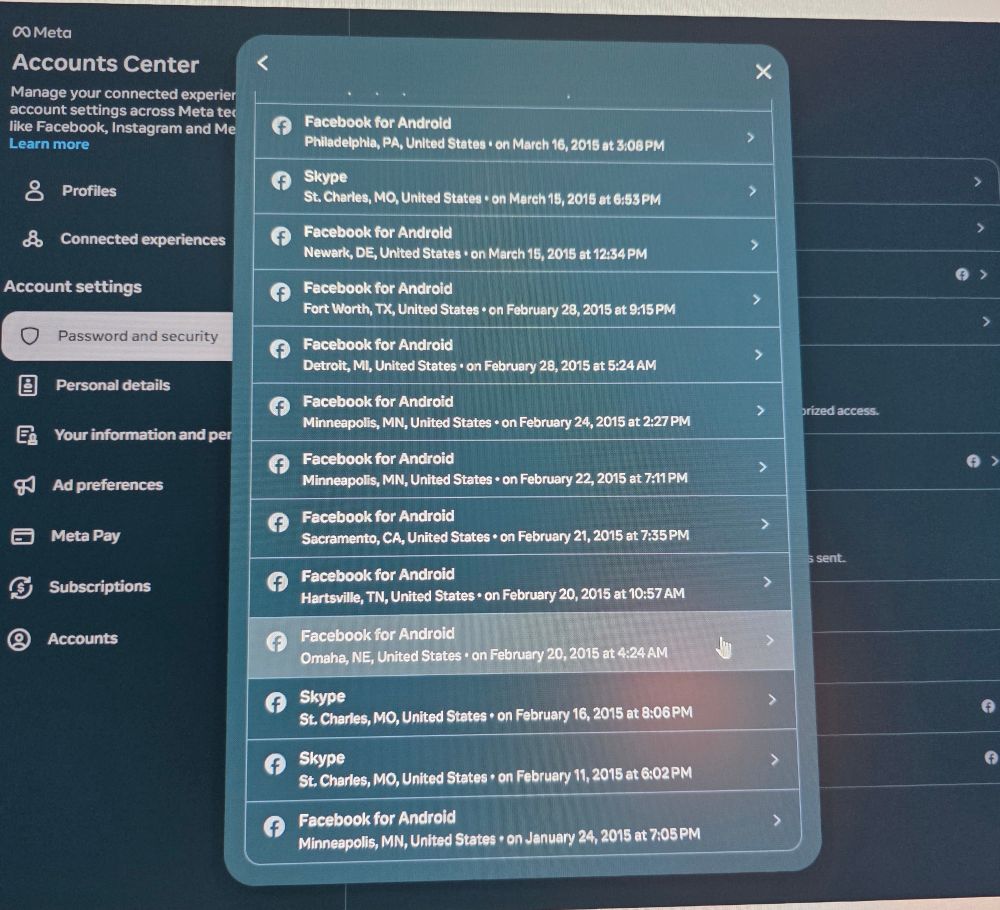Click Facebook icon on Omaha, NE row
This screenshot has height=910, width=1000.
pos(276,641)
